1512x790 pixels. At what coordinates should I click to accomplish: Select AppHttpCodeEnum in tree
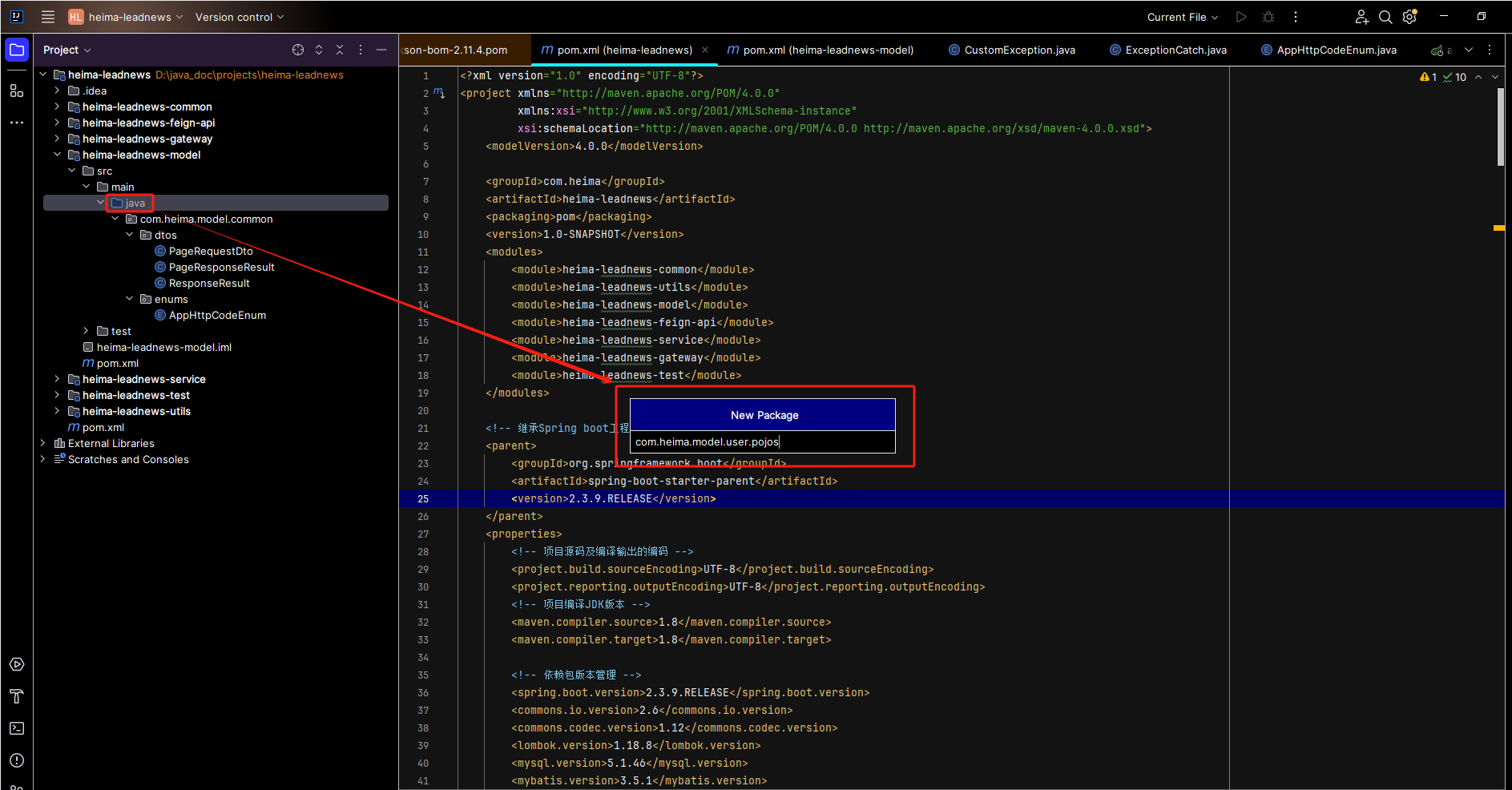click(217, 315)
